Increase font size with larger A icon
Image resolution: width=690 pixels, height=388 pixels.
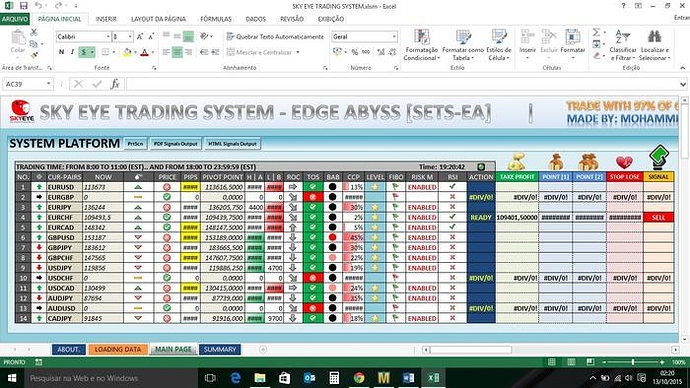140,37
